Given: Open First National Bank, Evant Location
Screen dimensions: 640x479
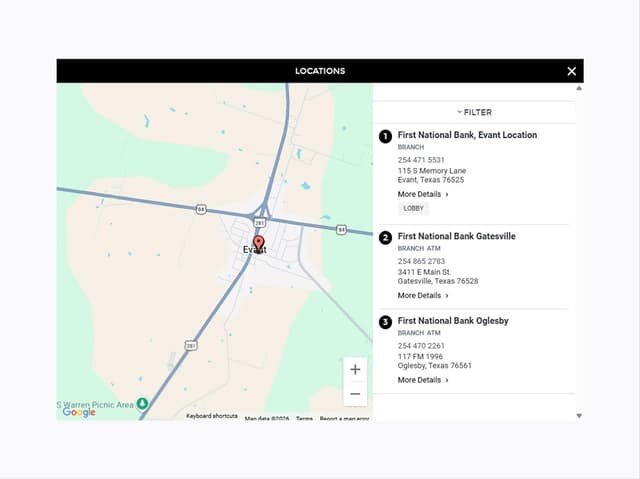Looking at the screenshot, I should point(467,135).
